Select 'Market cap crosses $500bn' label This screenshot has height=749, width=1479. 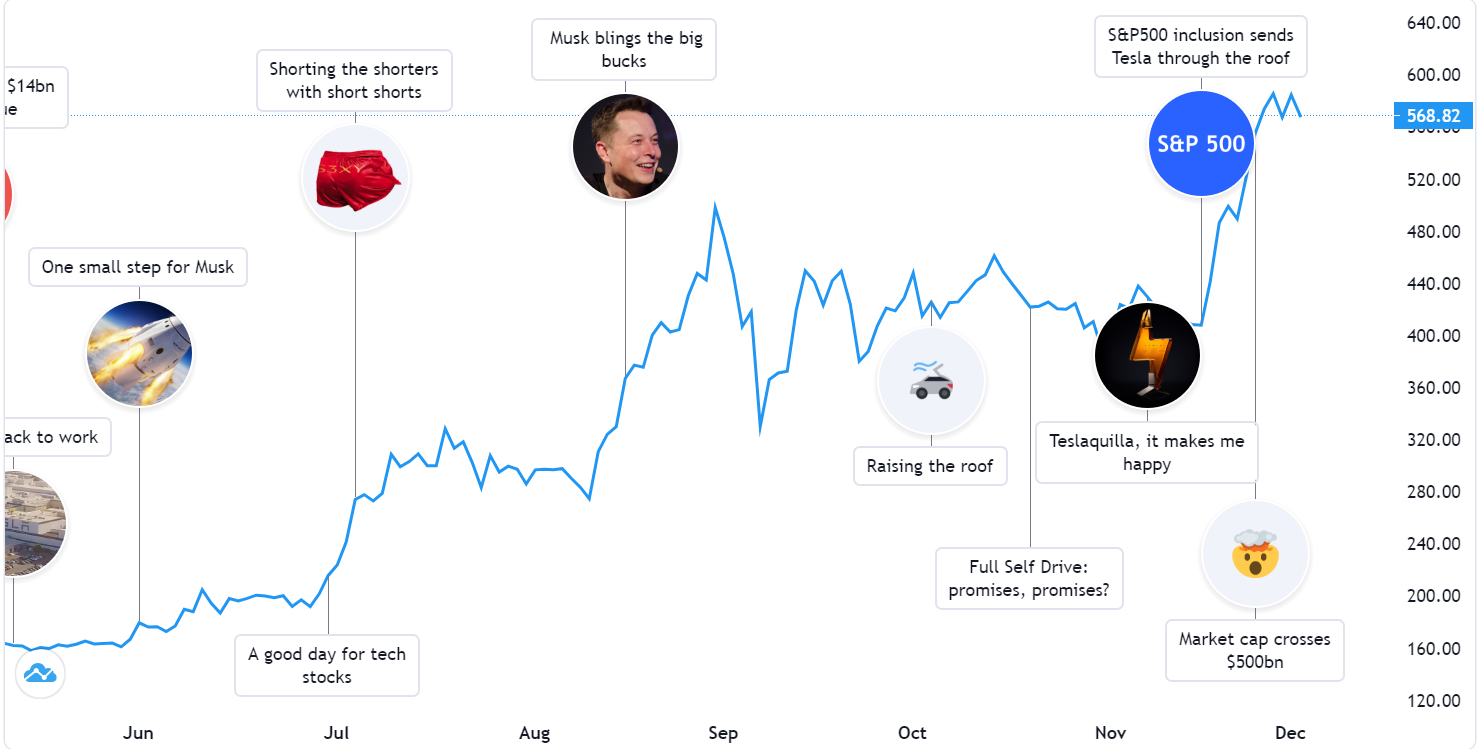1255,650
